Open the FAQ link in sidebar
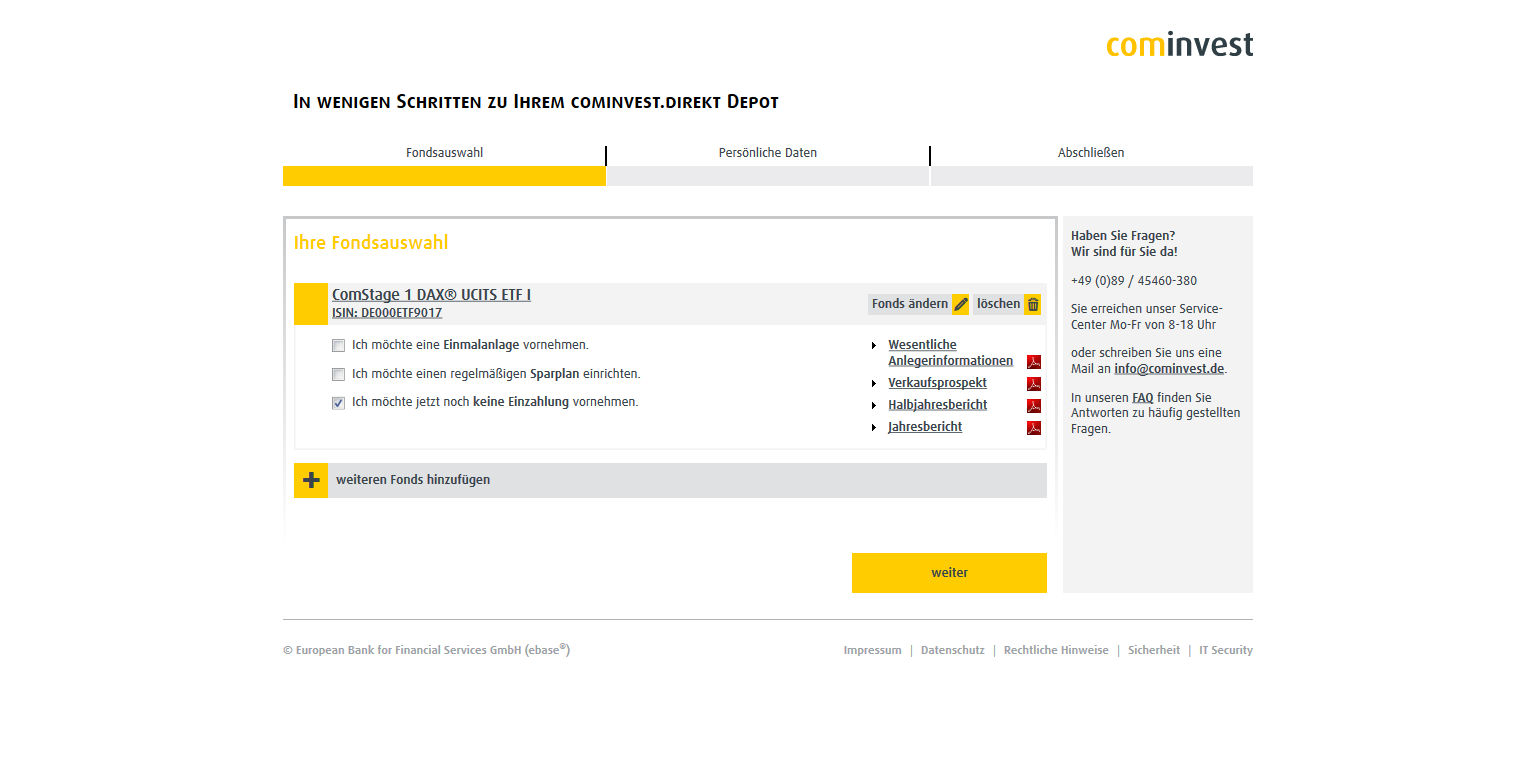This screenshot has height=768, width=1536. click(x=1143, y=398)
